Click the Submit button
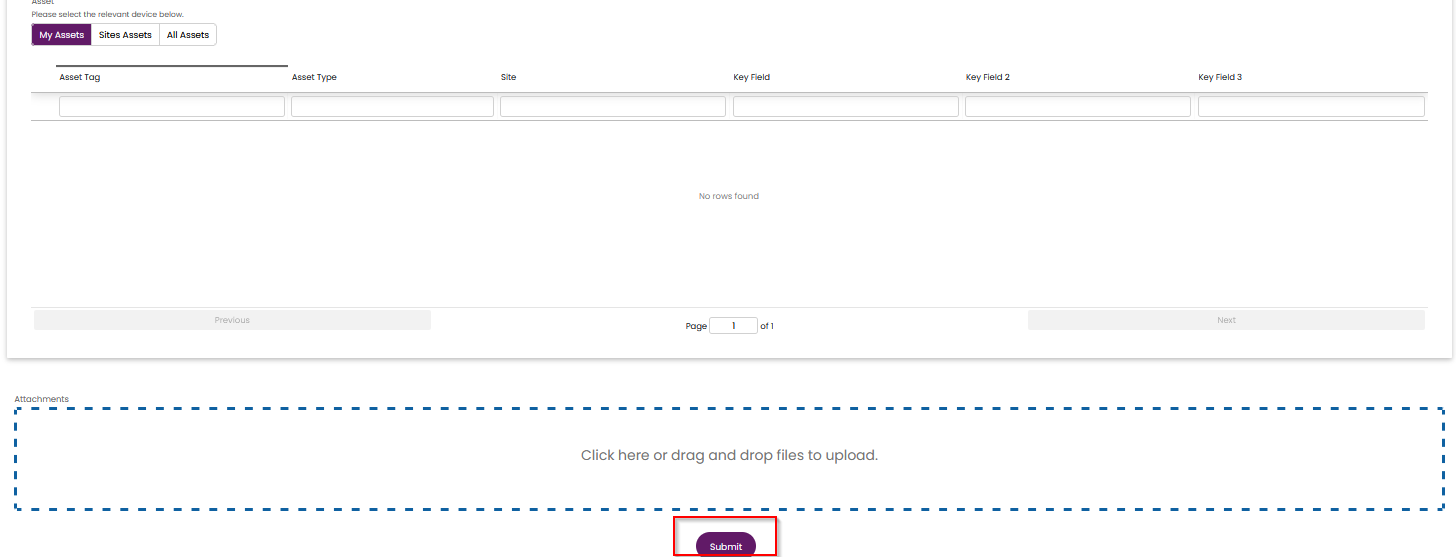 pyautogui.click(x=726, y=546)
